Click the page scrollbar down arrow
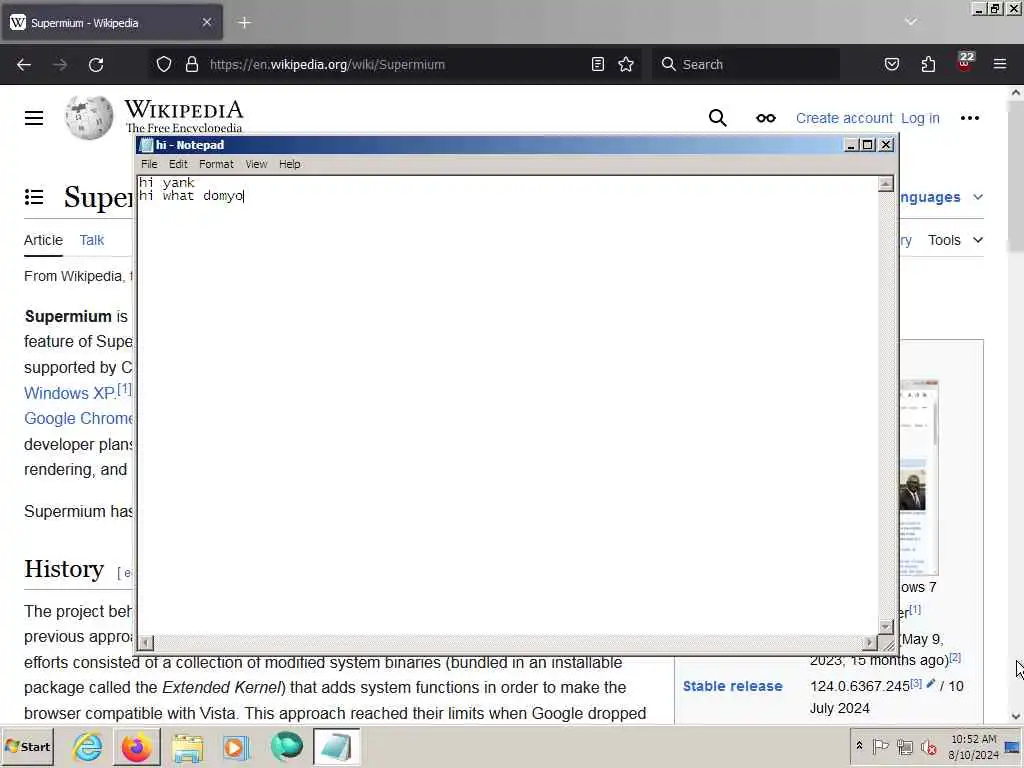 [1016, 716]
